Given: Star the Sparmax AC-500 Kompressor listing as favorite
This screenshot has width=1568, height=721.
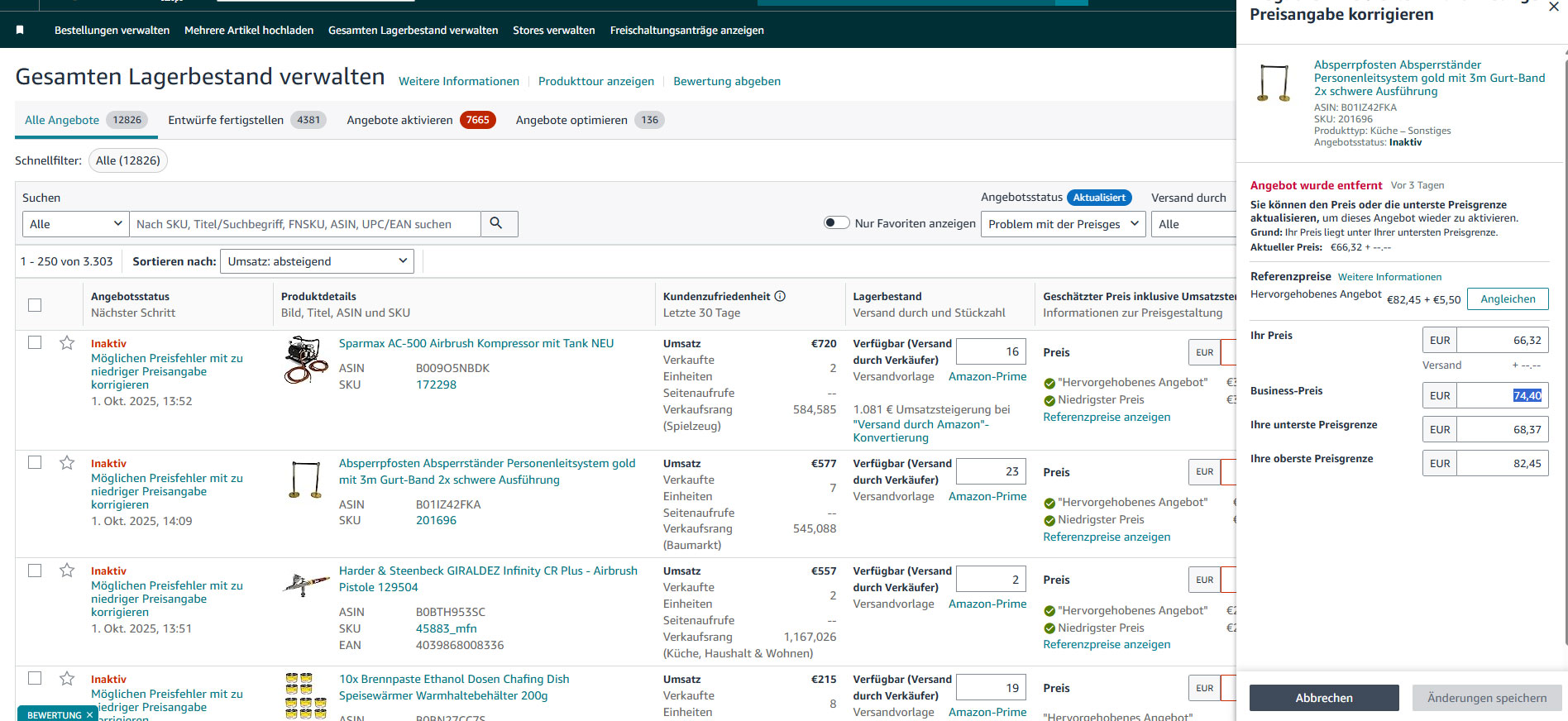Looking at the screenshot, I should coord(67,343).
